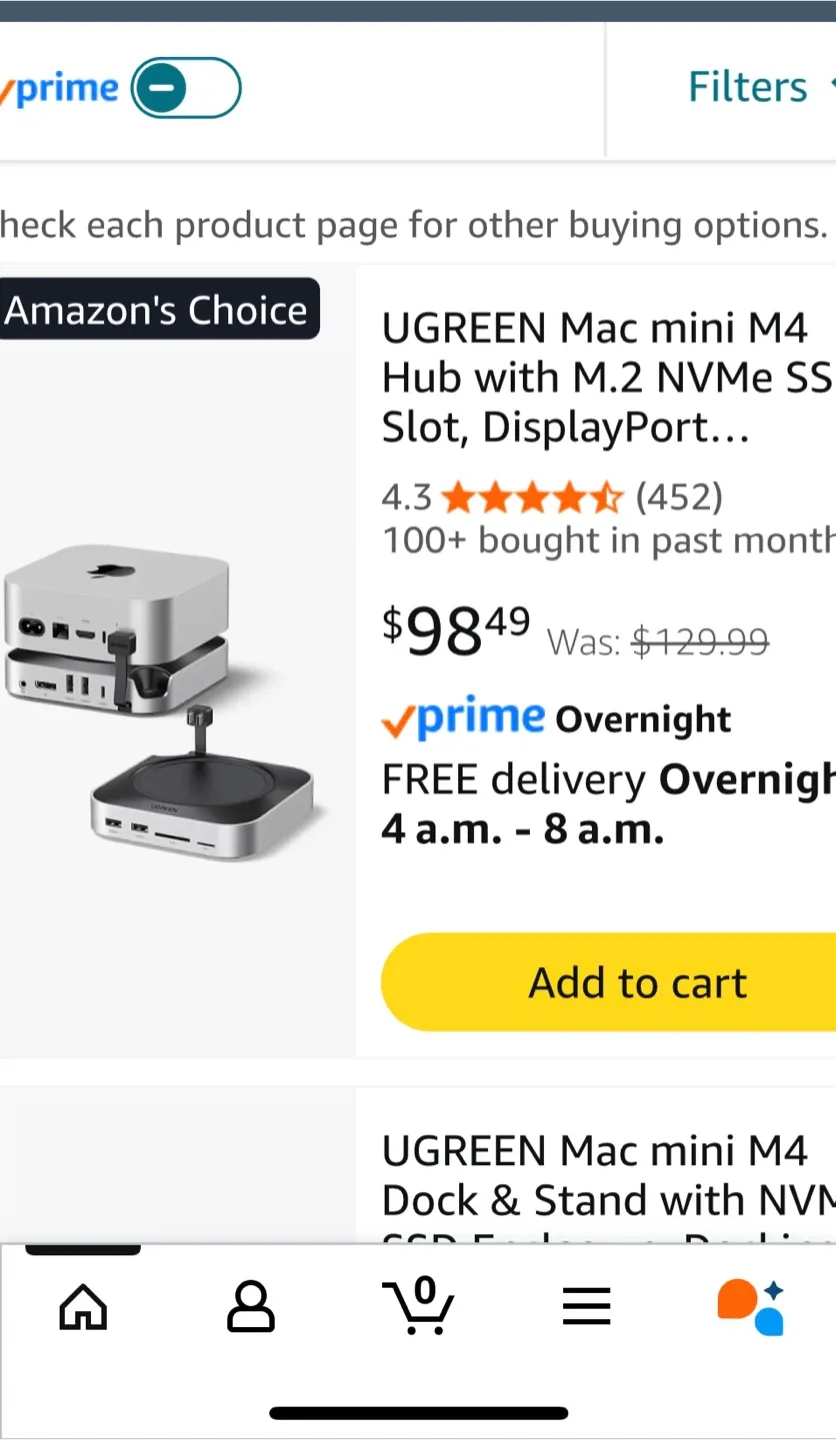Tap the FREE delivery Overnight text
836x1440 pixels.
pyautogui.click(x=608, y=780)
